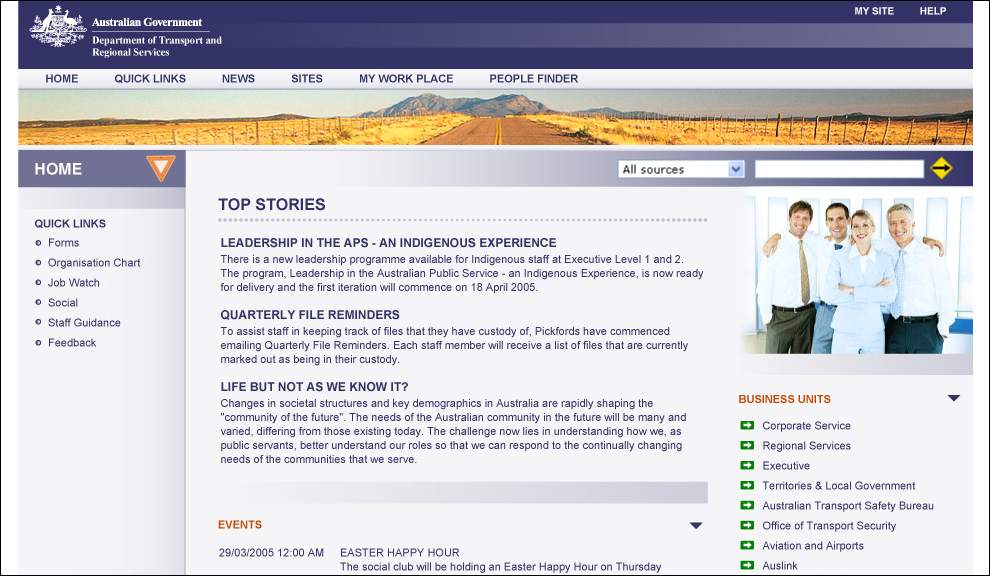Click green arrow icon beside Aviation and Airports
Viewport: 990px width, 576px height.
tap(747, 546)
